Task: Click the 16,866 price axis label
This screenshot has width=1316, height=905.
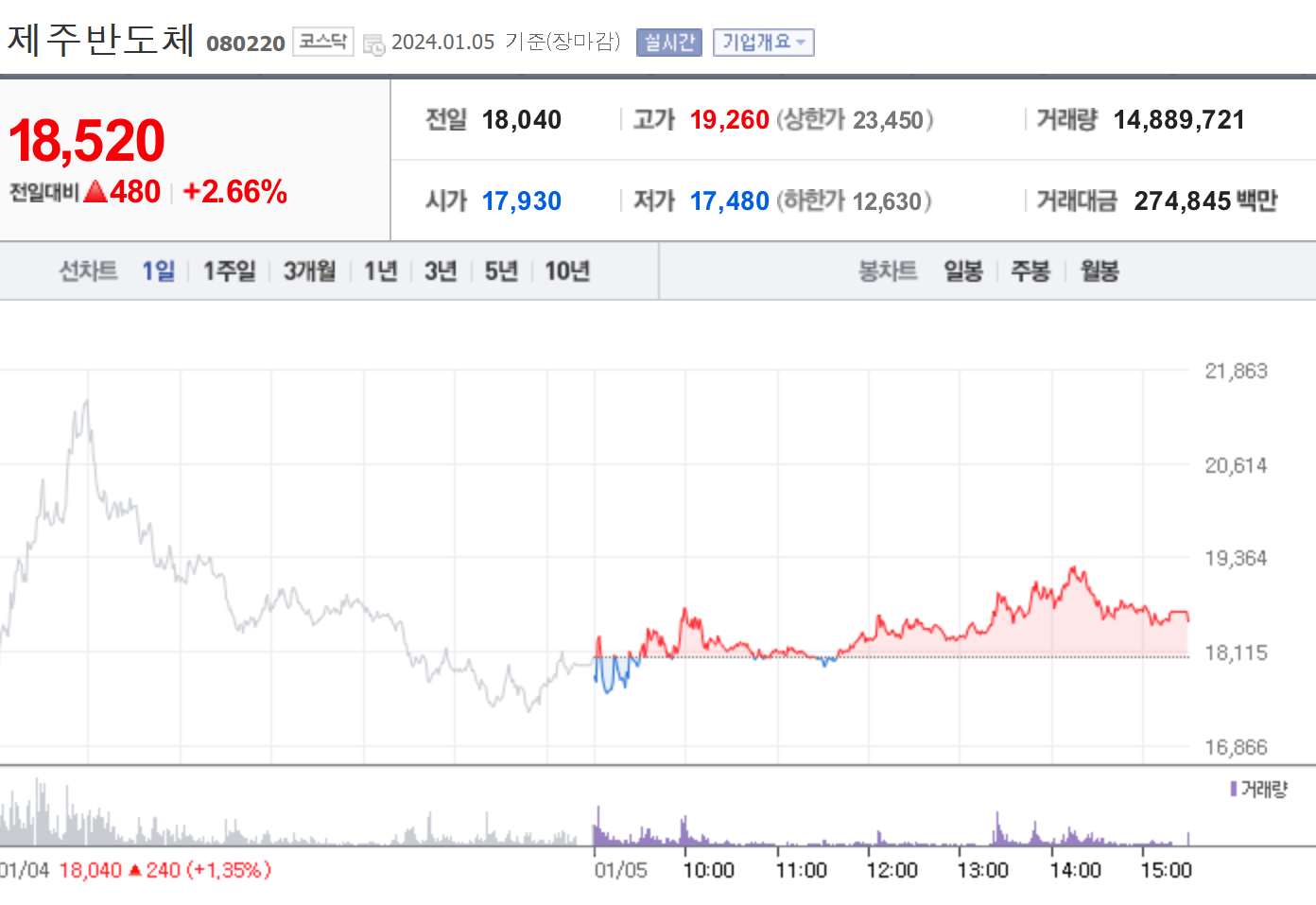Action: [x=1236, y=747]
